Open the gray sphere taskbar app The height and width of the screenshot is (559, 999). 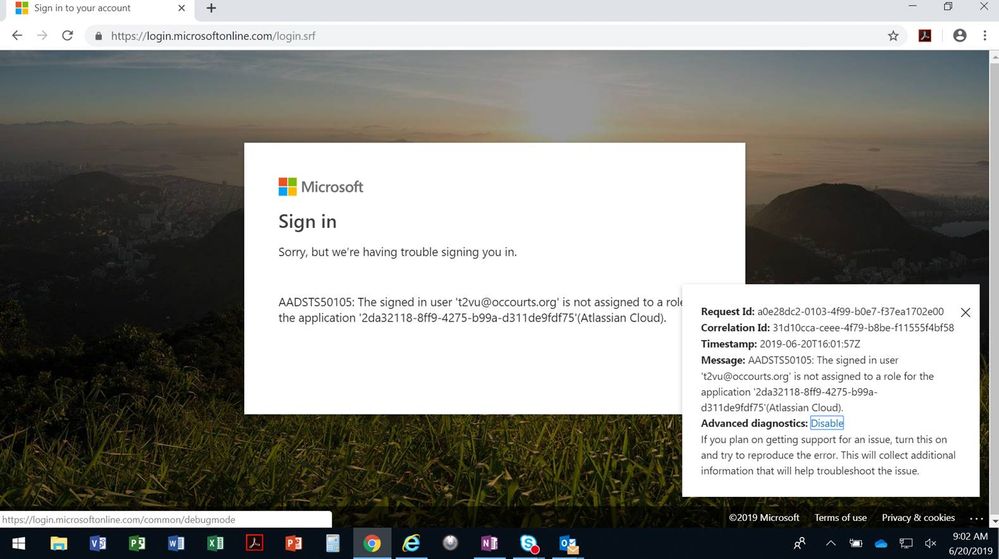(450, 543)
